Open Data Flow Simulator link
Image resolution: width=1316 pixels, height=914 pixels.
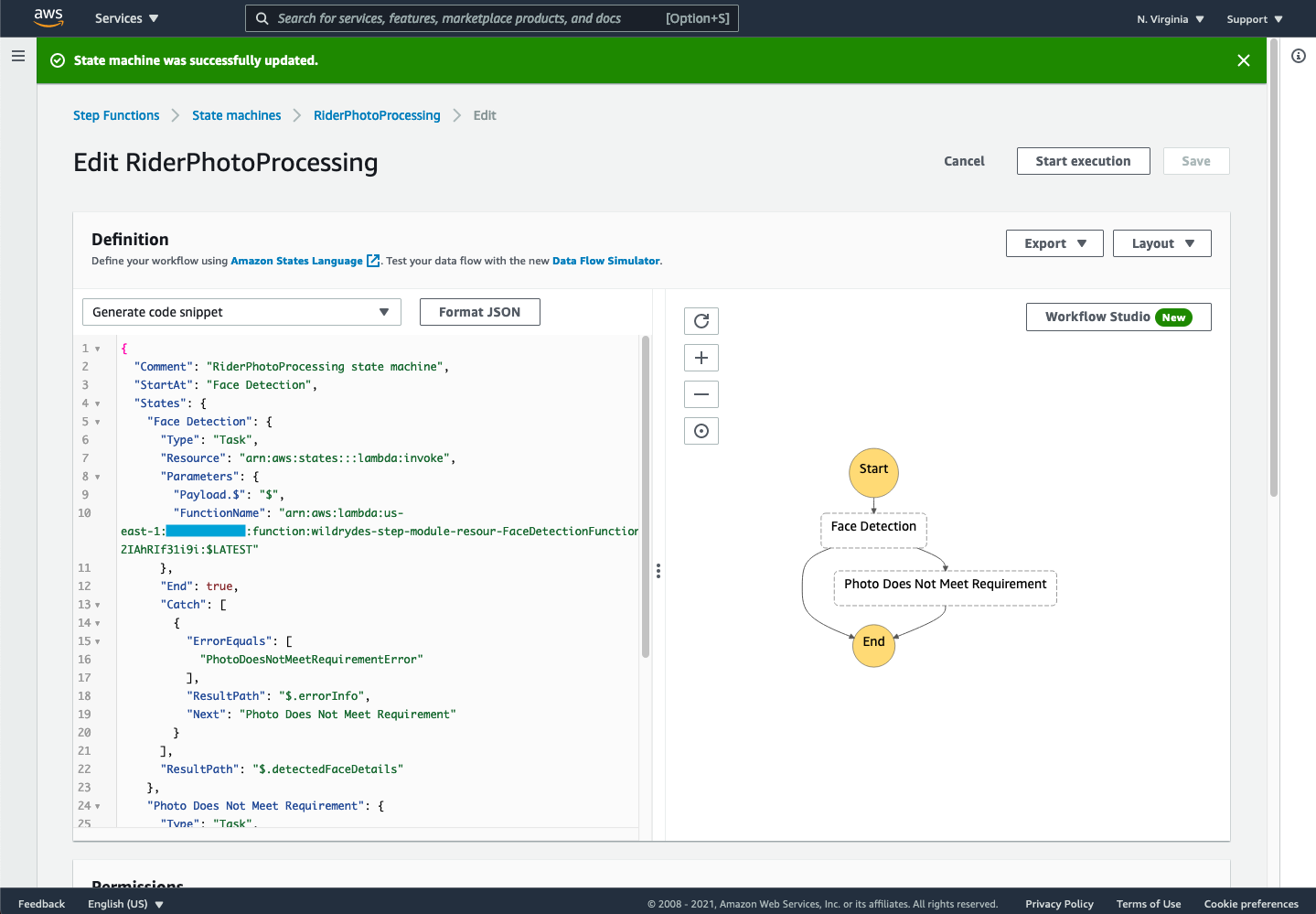(605, 261)
